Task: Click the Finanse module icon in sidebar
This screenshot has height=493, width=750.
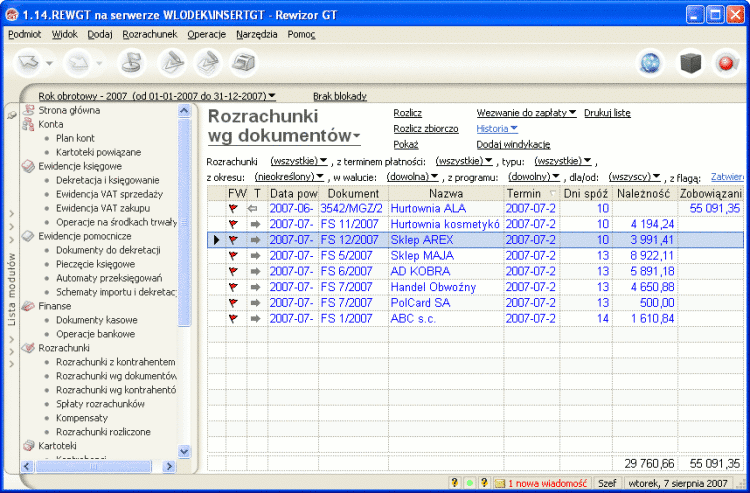Action: point(28,306)
